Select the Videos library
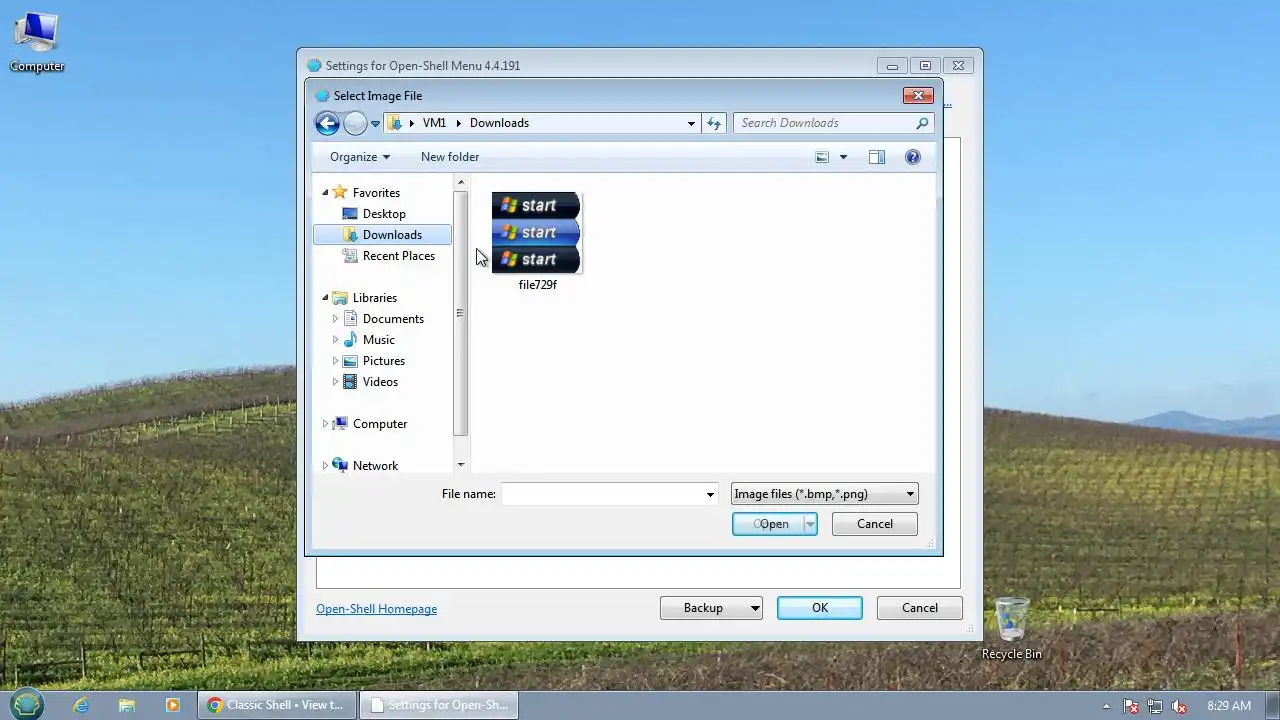The width and height of the screenshot is (1280, 720). tap(380, 382)
